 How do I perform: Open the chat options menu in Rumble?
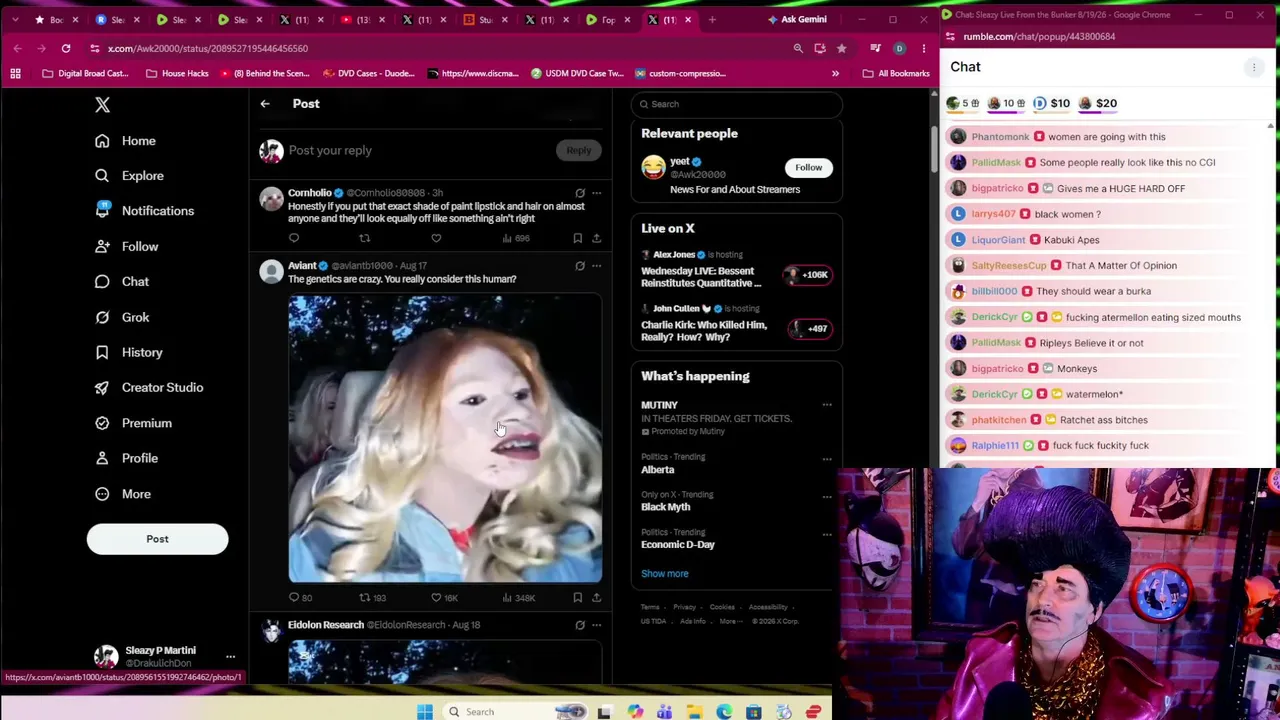tap(1253, 67)
